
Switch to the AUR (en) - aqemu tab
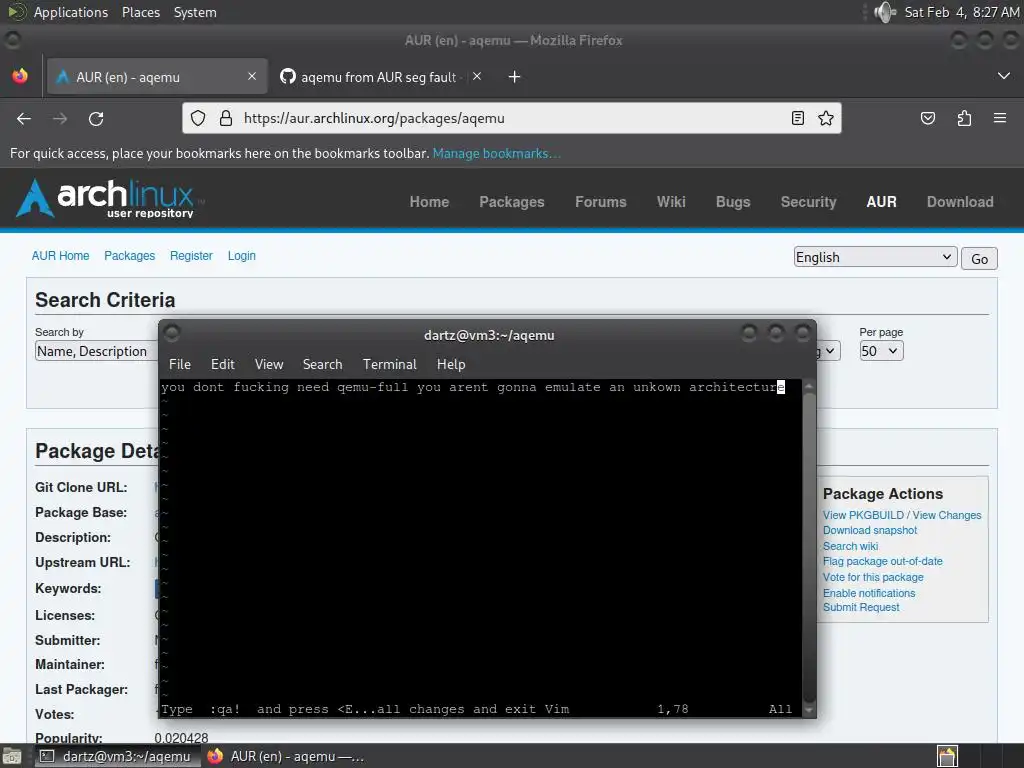(157, 77)
